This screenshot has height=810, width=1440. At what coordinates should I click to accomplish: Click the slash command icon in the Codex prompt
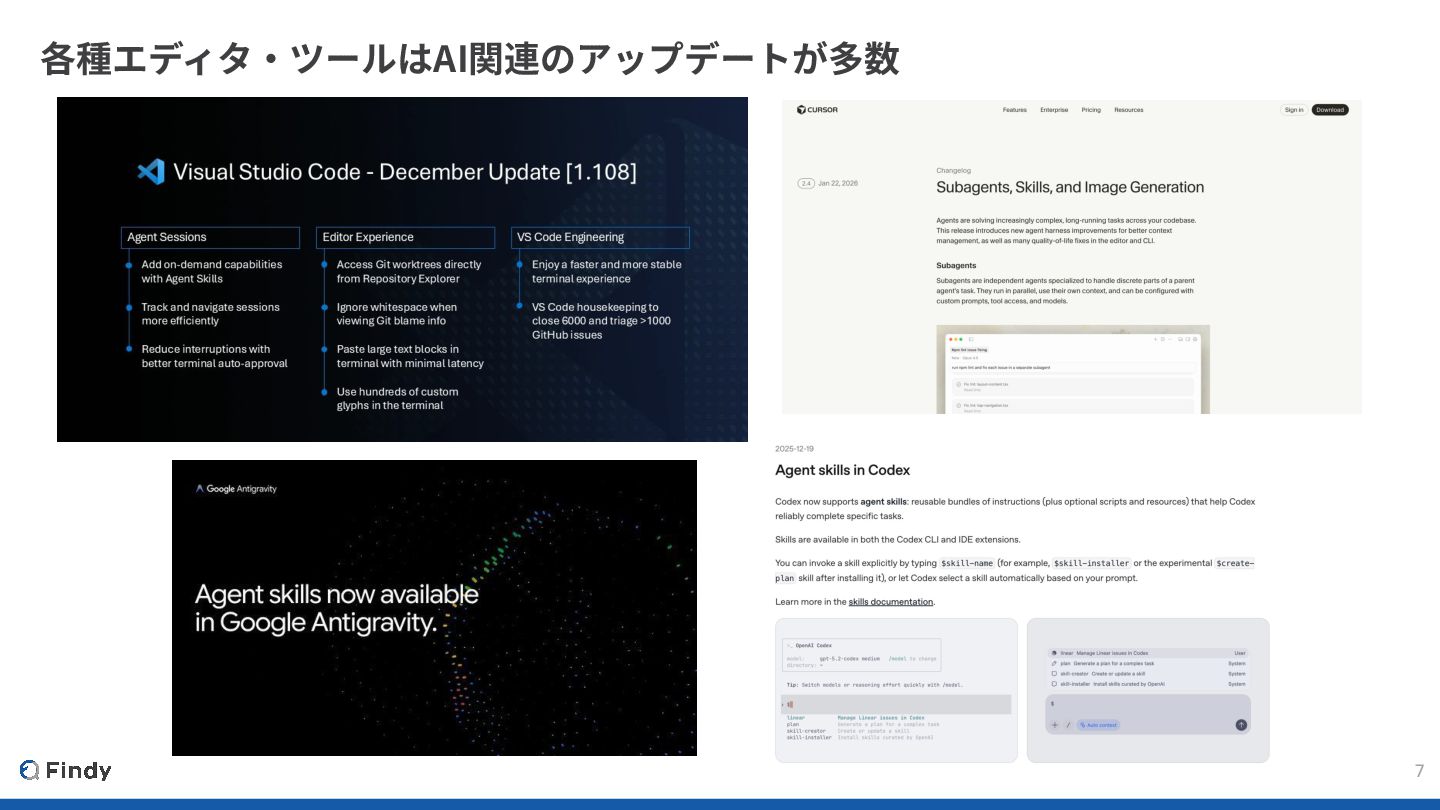(x=1068, y=725)
